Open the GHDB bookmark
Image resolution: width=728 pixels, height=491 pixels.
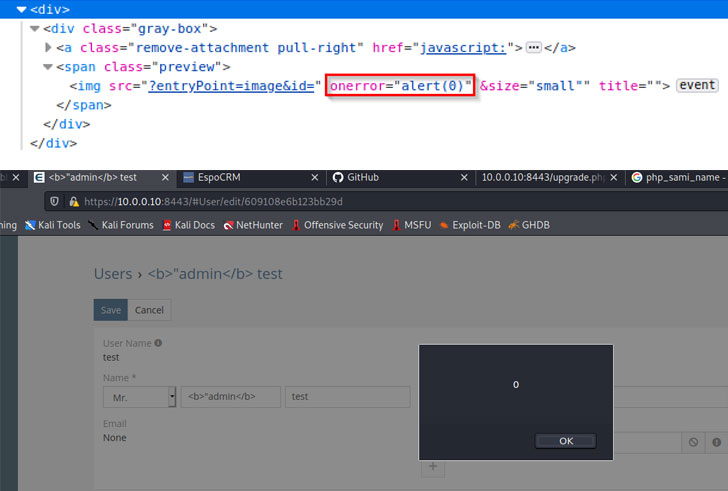tap(528, 225)
